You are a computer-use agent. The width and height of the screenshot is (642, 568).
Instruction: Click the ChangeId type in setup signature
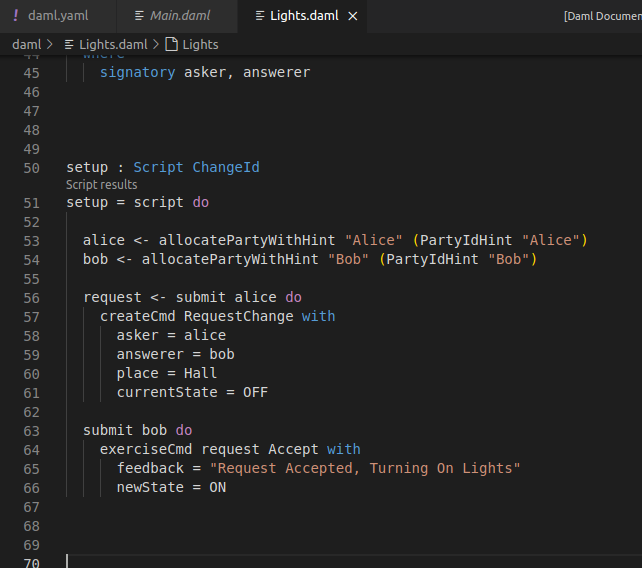point(226,167)
